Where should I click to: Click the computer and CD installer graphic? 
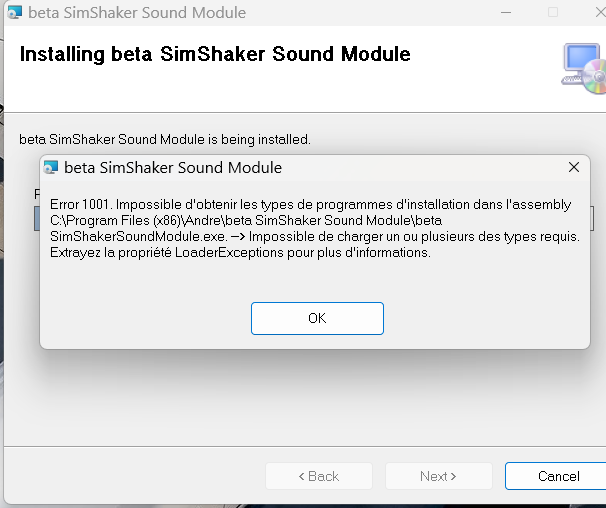(584, 68)
